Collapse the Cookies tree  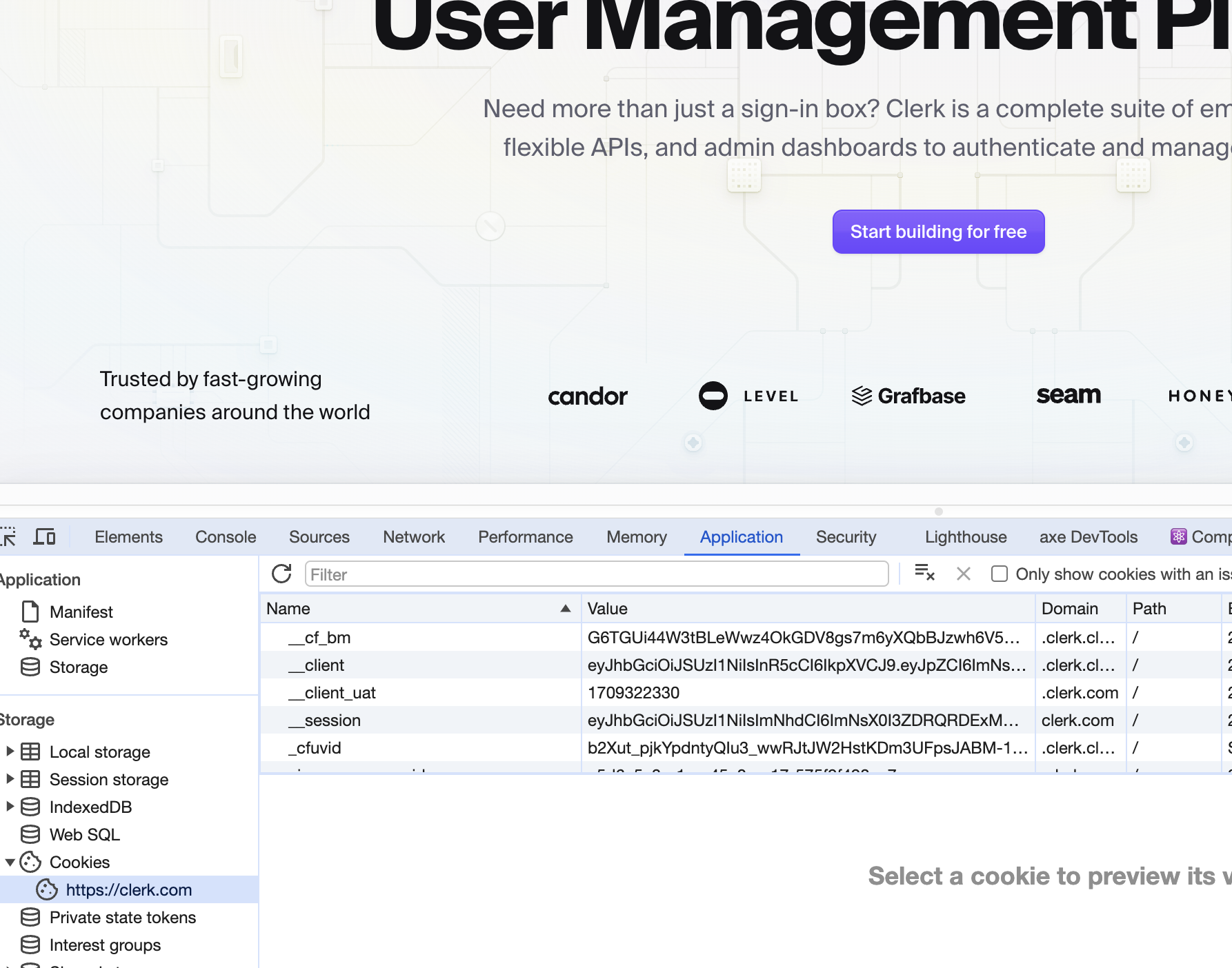point(10,862)
